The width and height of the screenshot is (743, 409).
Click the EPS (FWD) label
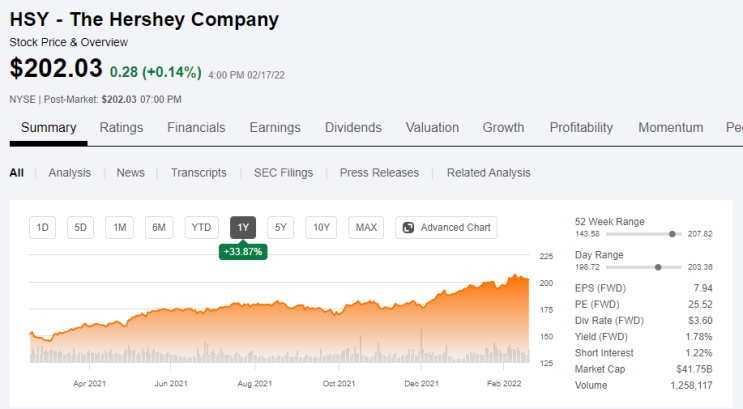(x=600, y=288)
